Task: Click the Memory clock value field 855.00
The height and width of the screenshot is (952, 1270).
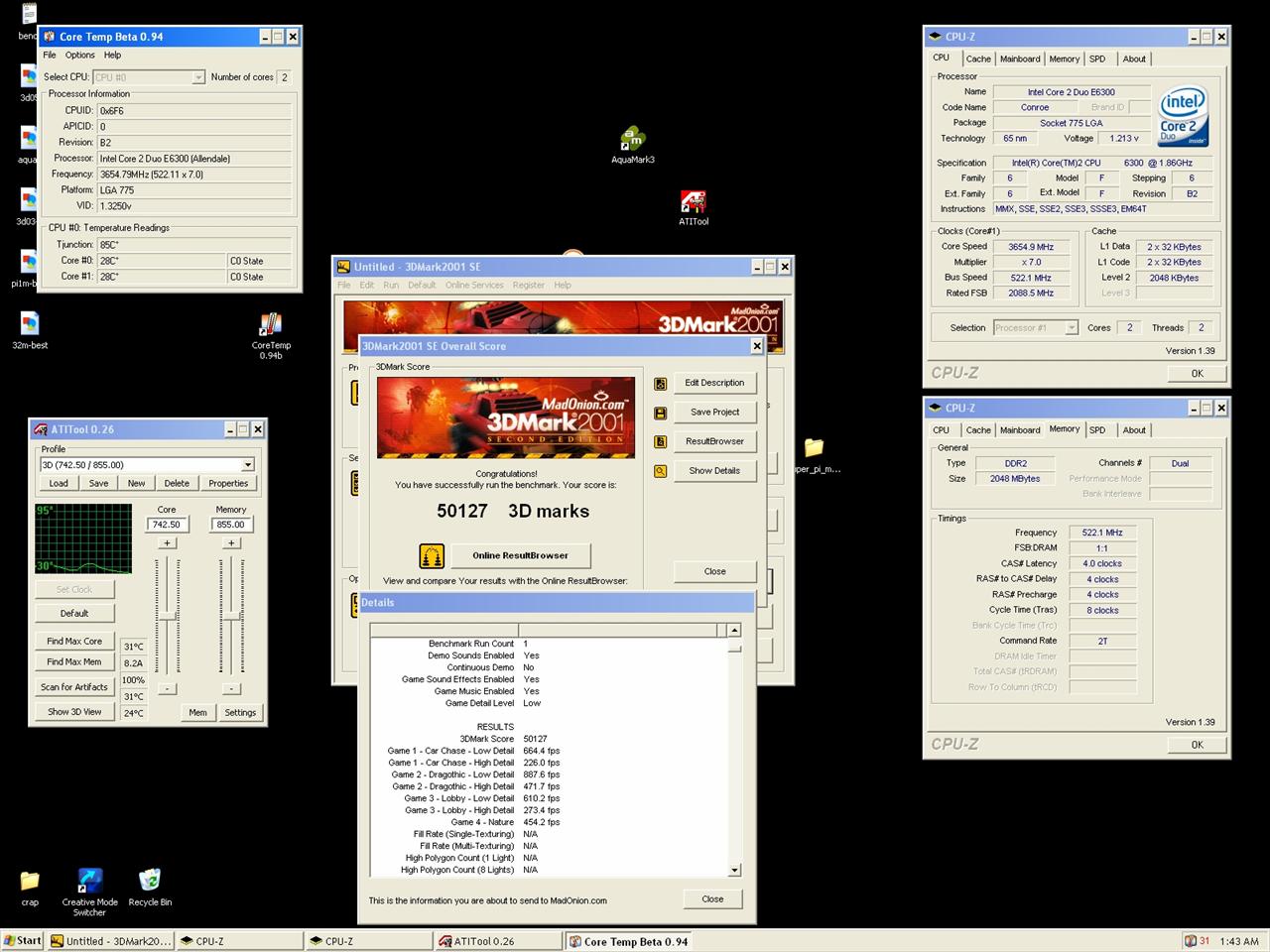Action: [x=231, y=525]
